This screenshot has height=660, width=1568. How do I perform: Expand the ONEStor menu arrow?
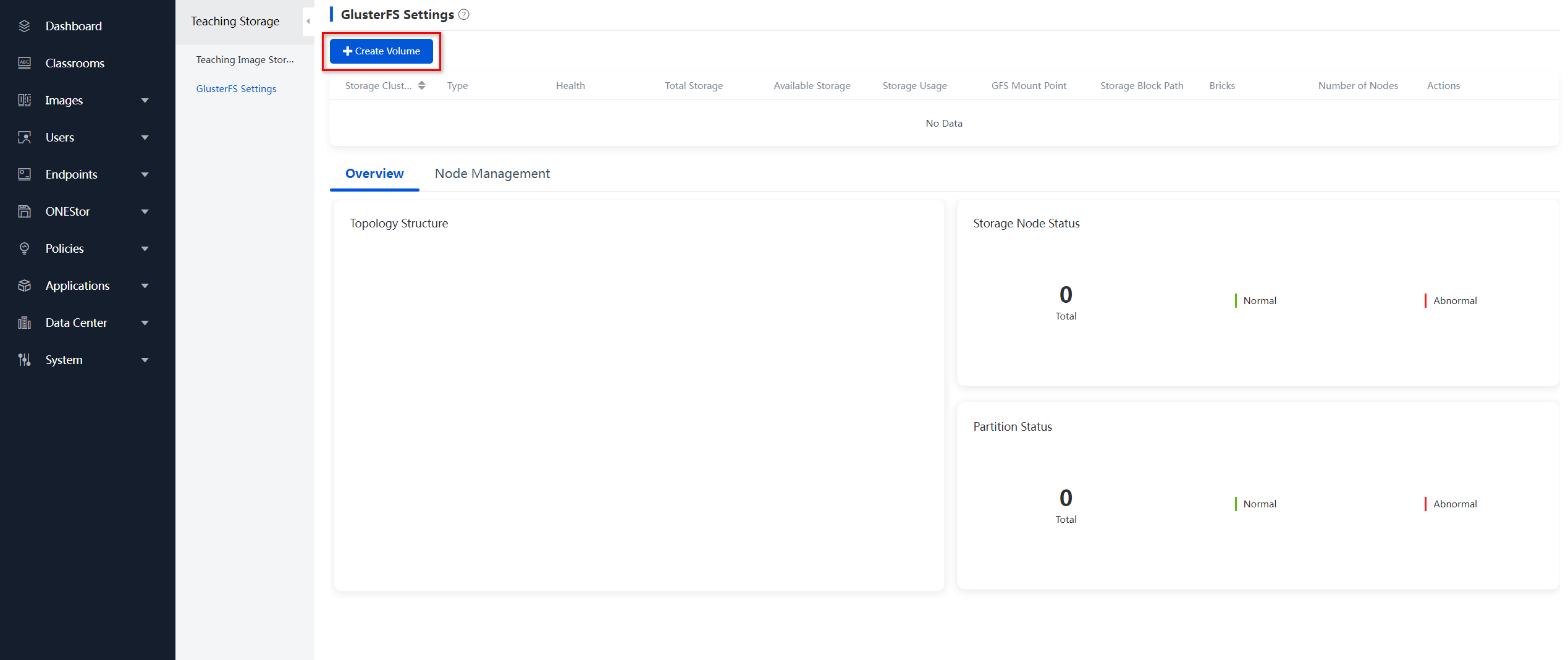[x=145, y=211]
